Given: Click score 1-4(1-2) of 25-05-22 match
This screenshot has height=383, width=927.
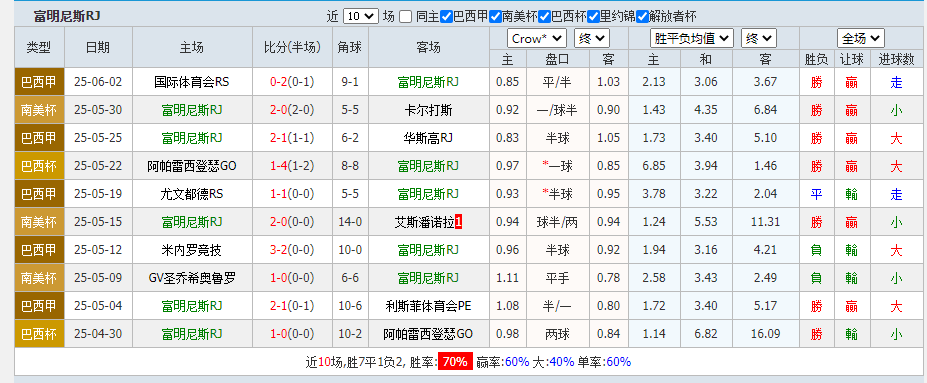Looking at the screenshot, I should (292, 166).
